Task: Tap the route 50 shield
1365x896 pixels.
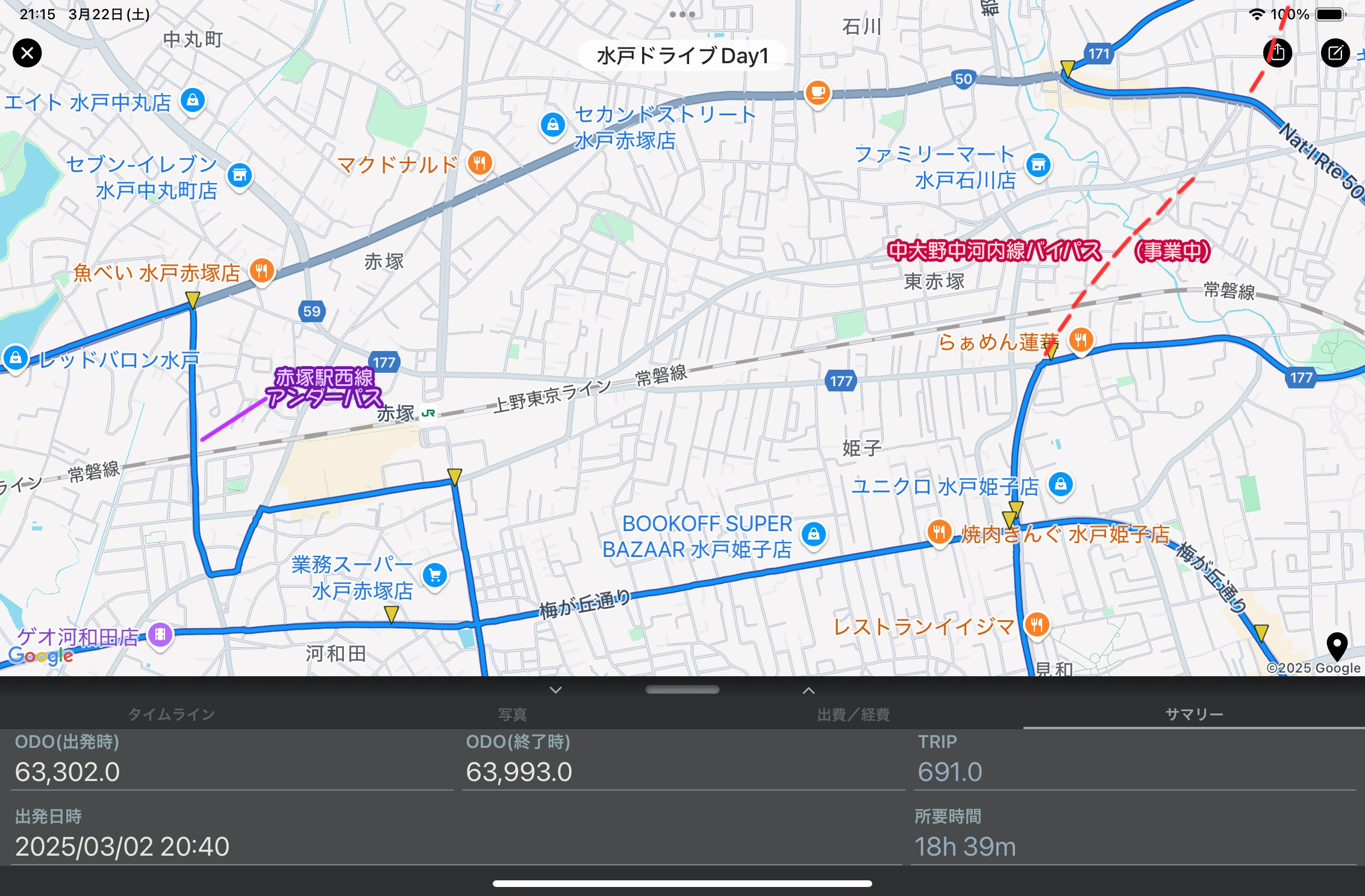Action: (963, 79)
